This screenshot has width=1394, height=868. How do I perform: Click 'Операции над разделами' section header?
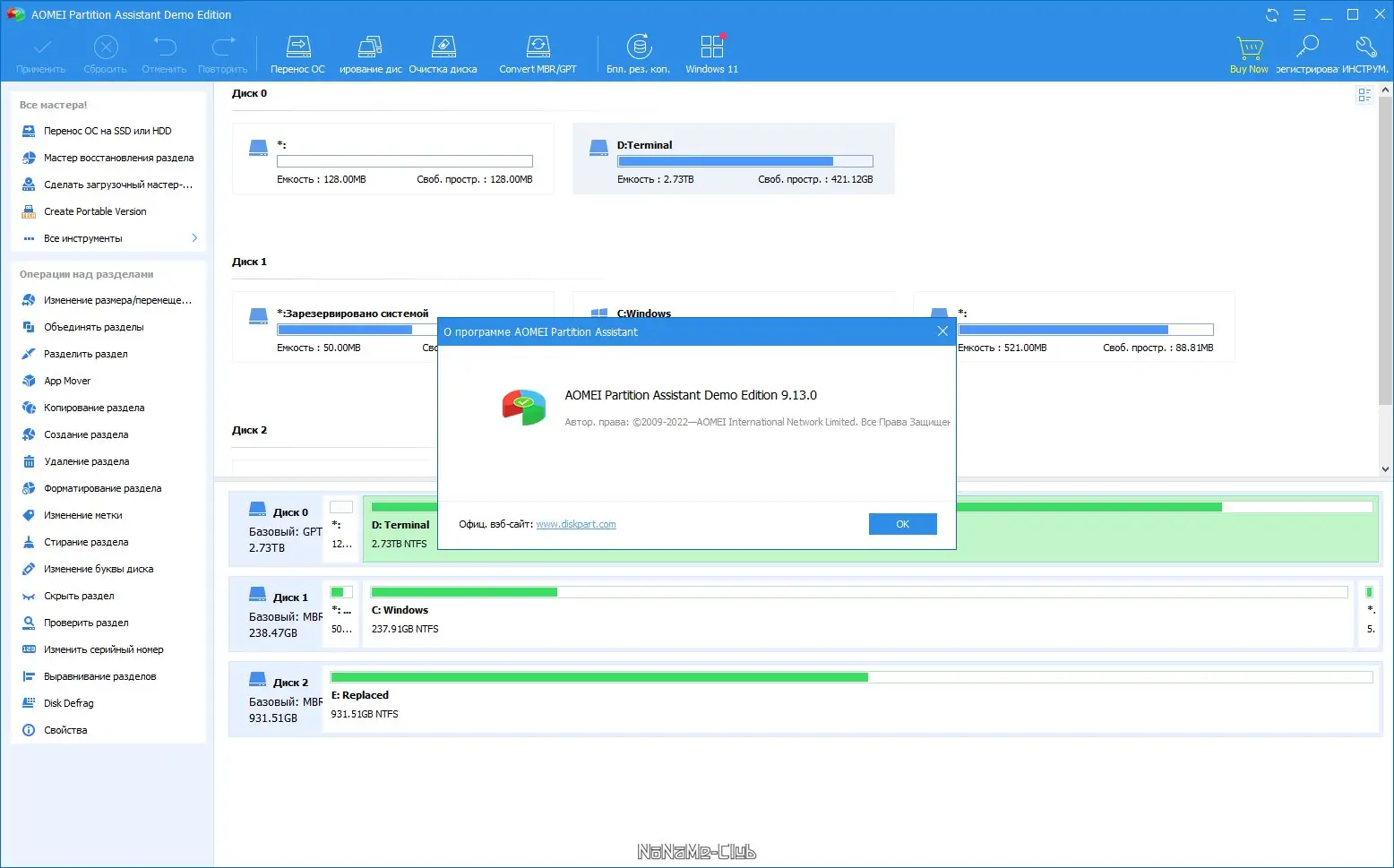(x=87, y=274)
